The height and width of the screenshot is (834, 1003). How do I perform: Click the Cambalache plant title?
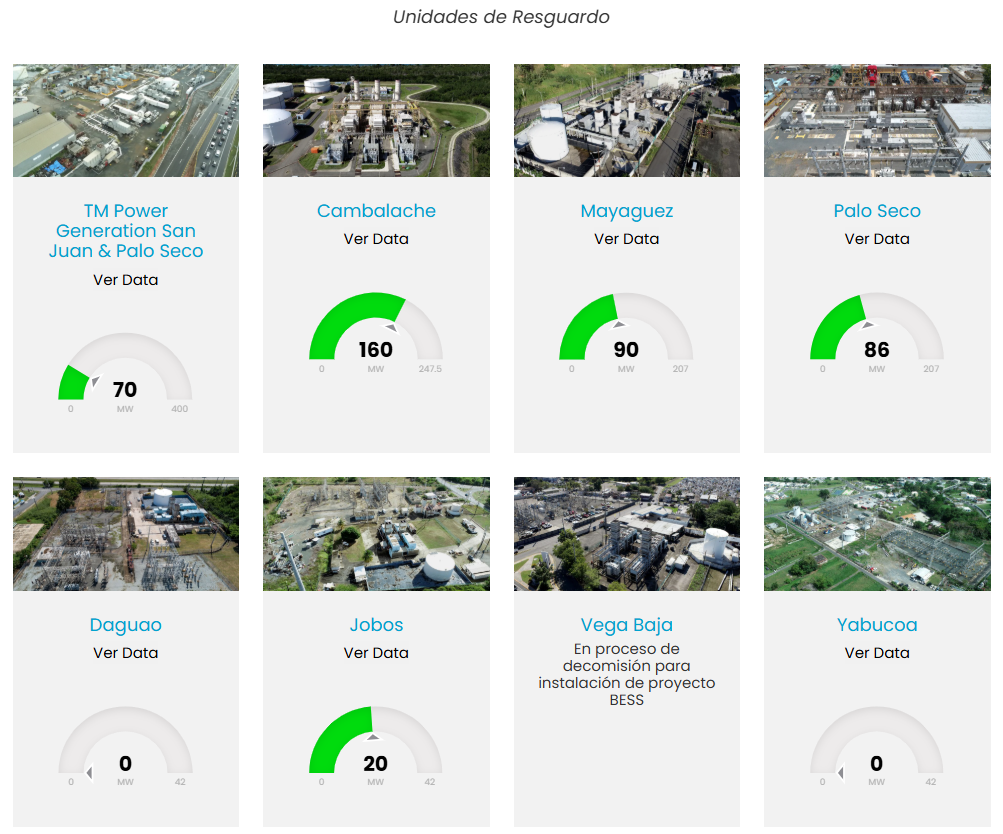pyautogui.click(x=376, y=211)
